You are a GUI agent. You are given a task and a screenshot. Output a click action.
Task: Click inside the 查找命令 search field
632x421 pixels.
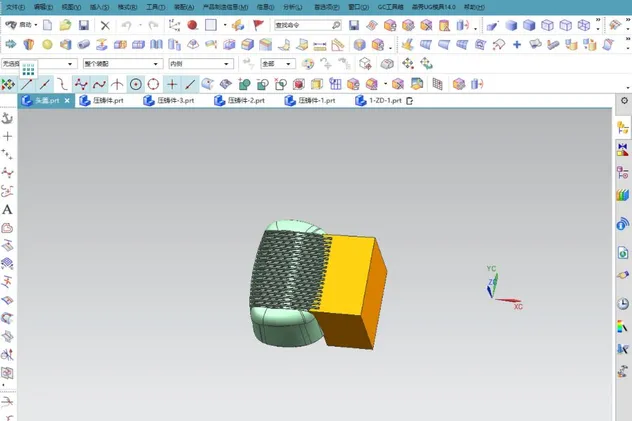pyautogui.click(x=300, y=25)
